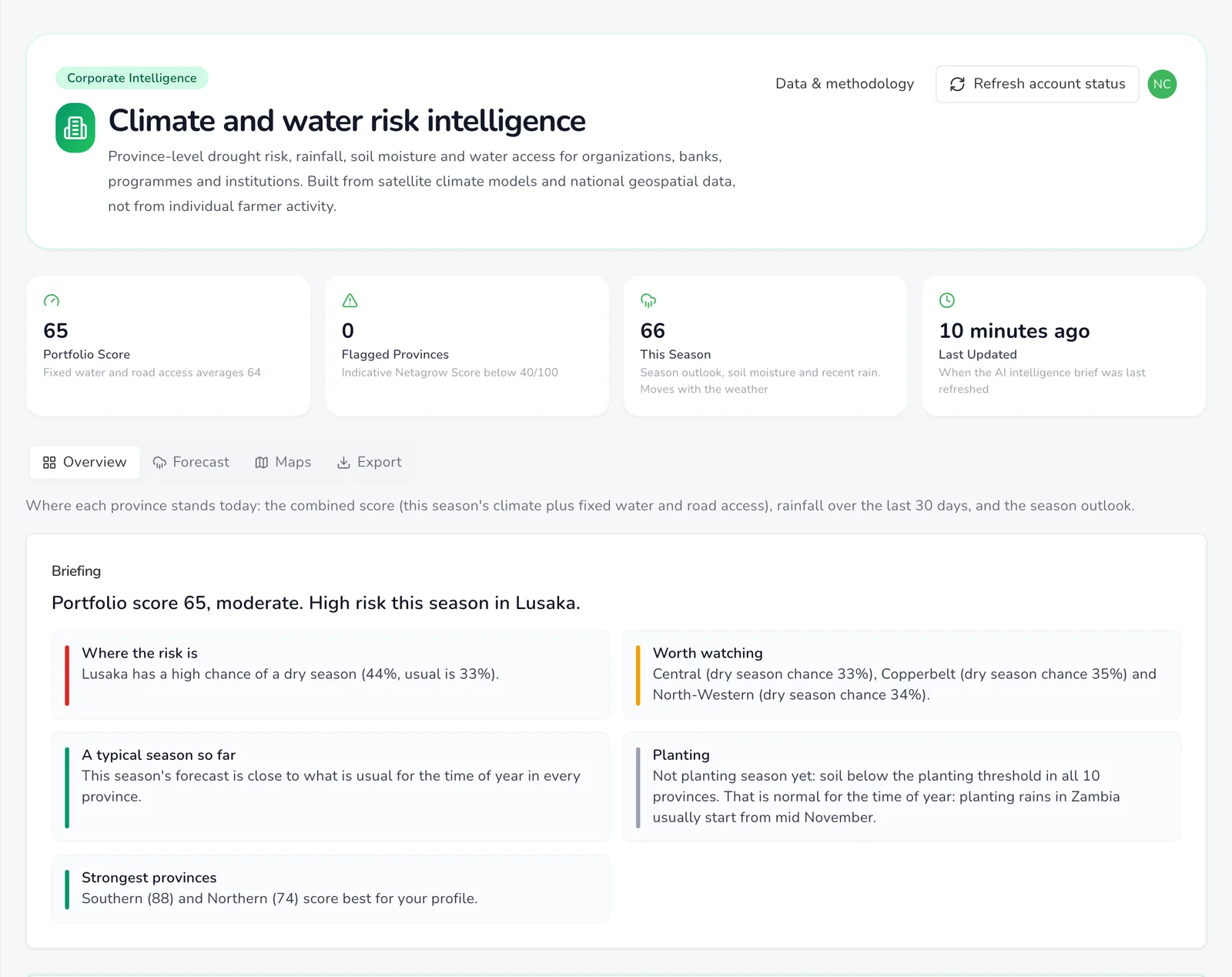Click Refresh account status button

(x=1037, y=84)
